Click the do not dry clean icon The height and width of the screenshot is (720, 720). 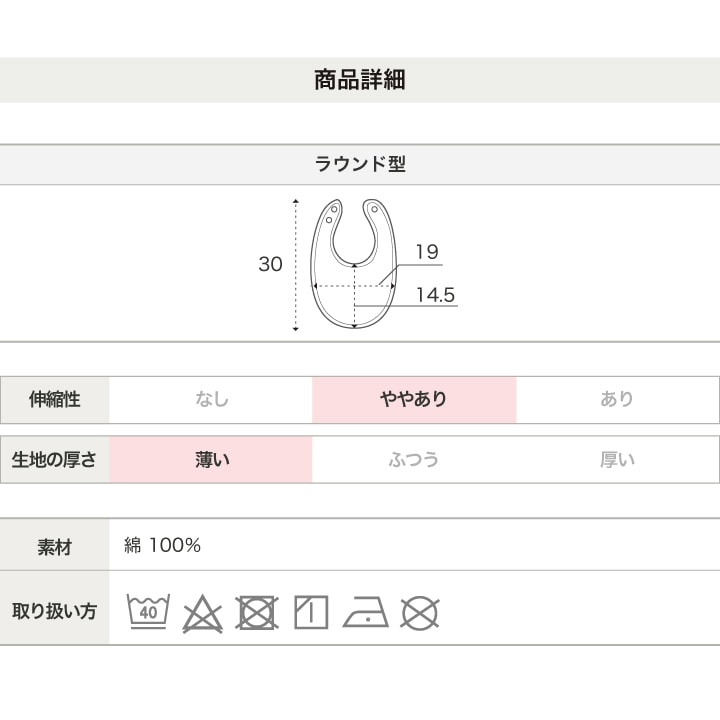click(420, 613)
